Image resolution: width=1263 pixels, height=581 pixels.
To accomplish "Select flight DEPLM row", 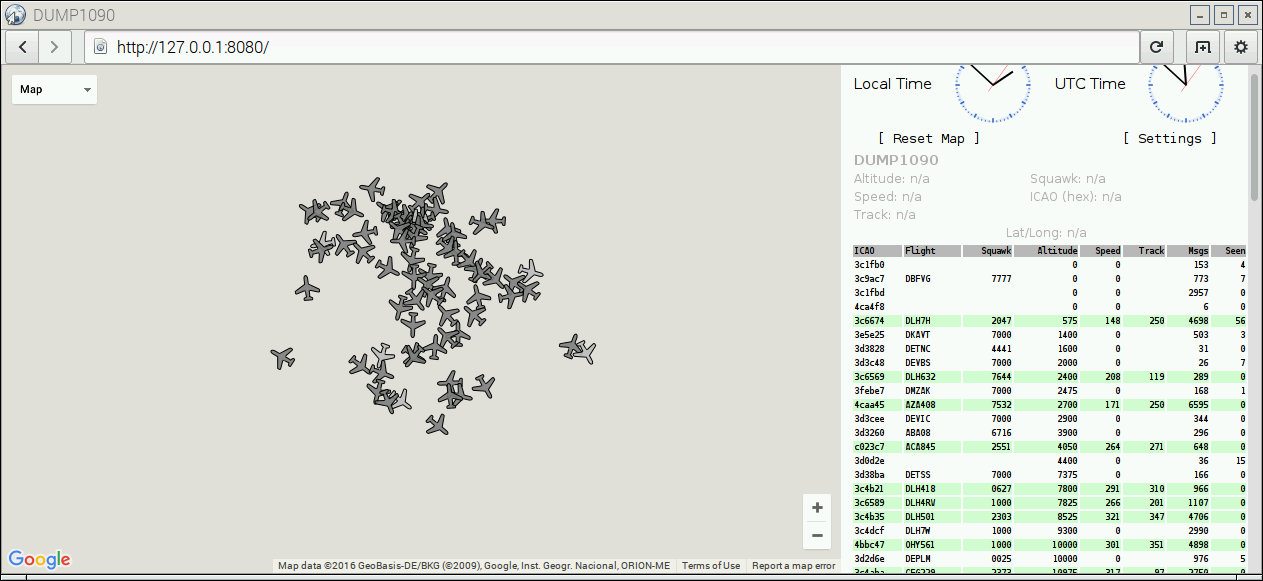I will 1049,559.
